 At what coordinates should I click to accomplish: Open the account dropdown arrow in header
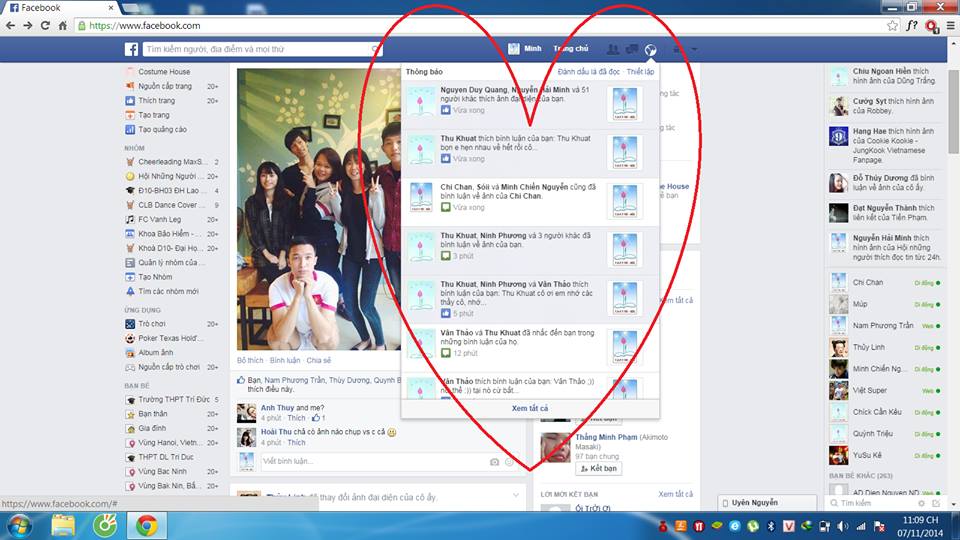click(x=694, y=49)
